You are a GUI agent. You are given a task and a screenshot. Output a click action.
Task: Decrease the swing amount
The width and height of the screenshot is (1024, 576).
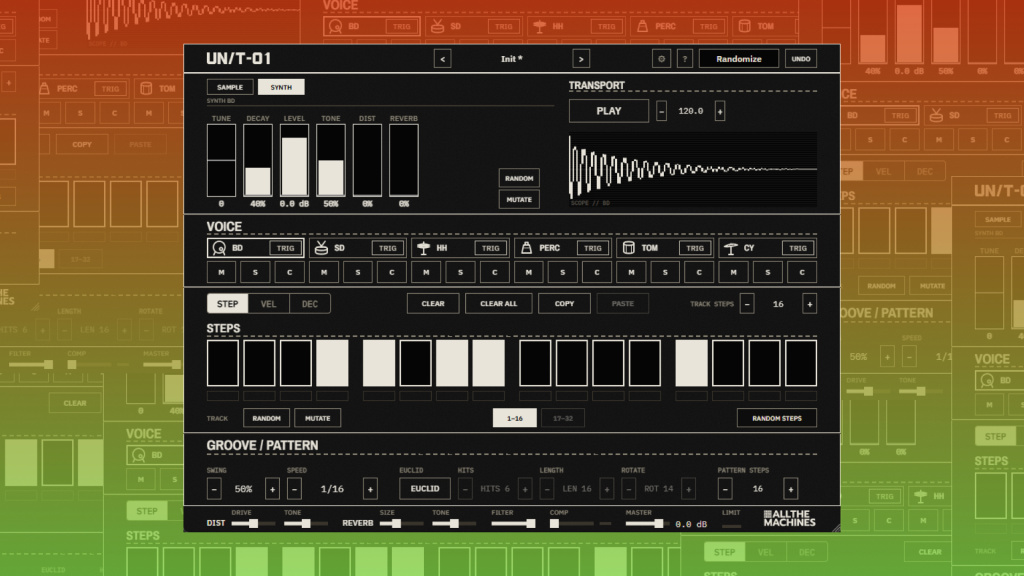(214, 488)
